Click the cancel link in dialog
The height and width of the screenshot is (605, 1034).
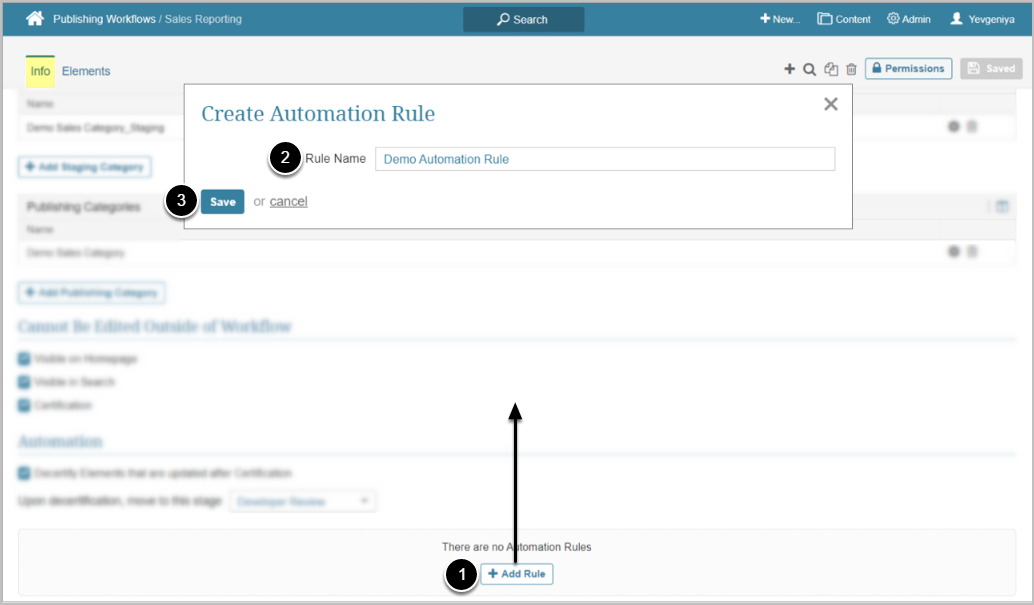(x=288, y=201)
